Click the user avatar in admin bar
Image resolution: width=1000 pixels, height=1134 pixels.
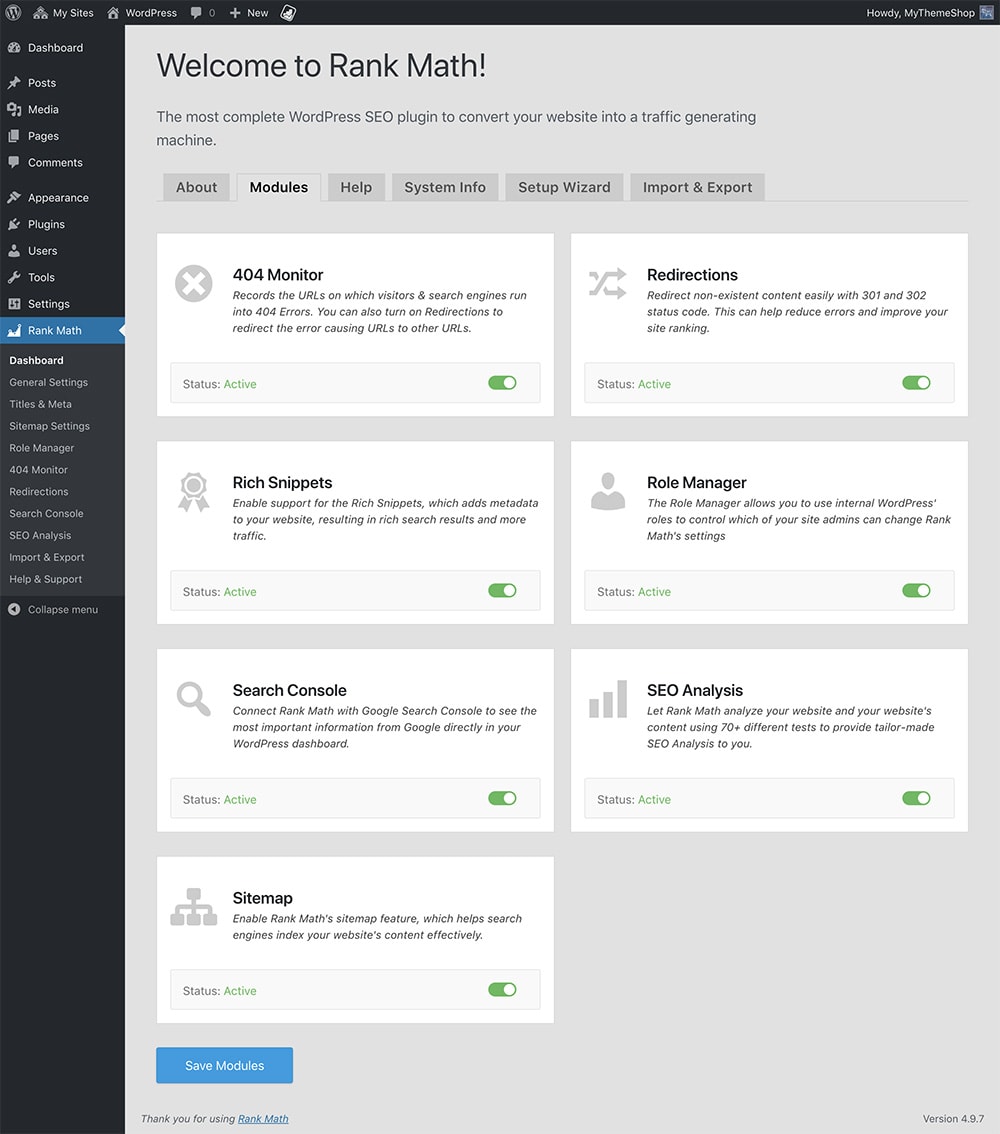pyautogui.click(x=986, y=12)
